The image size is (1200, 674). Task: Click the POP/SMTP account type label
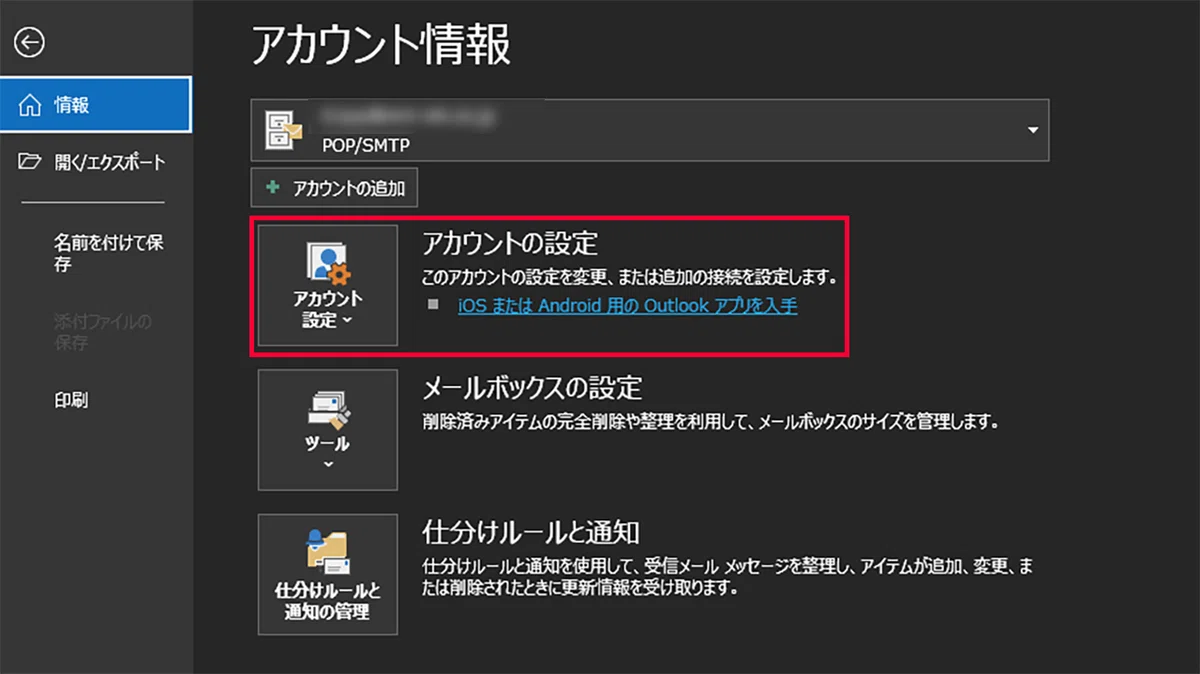[366, 145]
